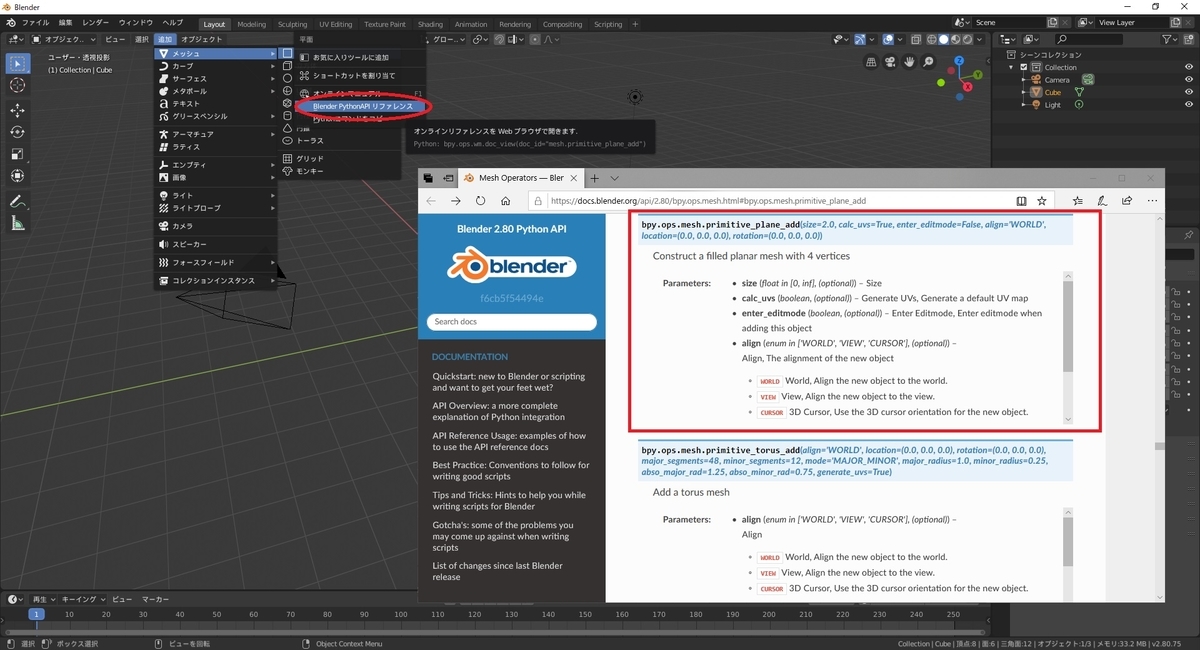Hide Light in outliner via eye
1200x650 pixels.
[x=1189, y=104]
